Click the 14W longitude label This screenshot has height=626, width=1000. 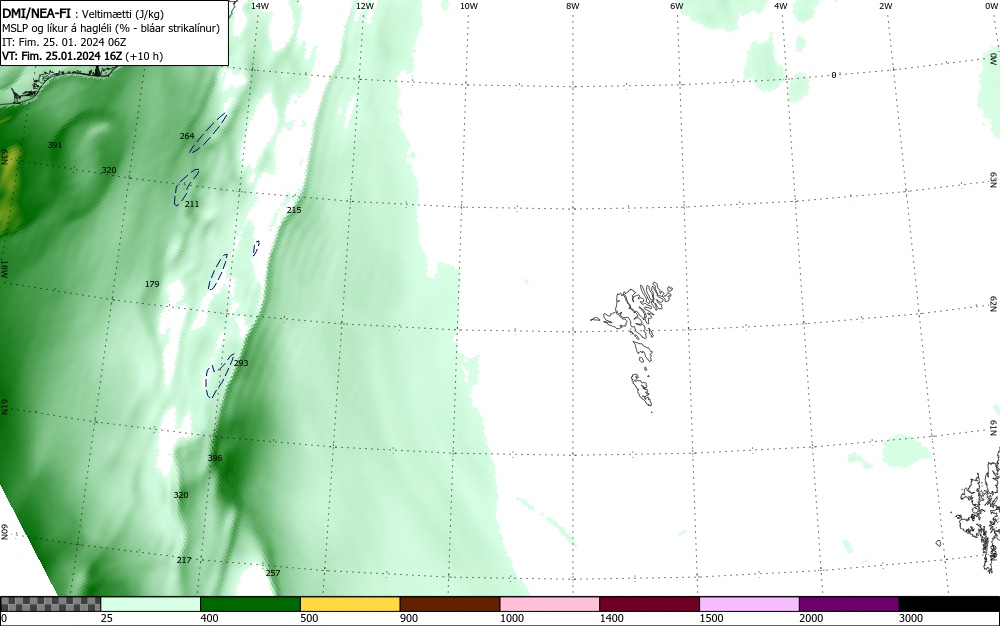[x=260, y=6]
